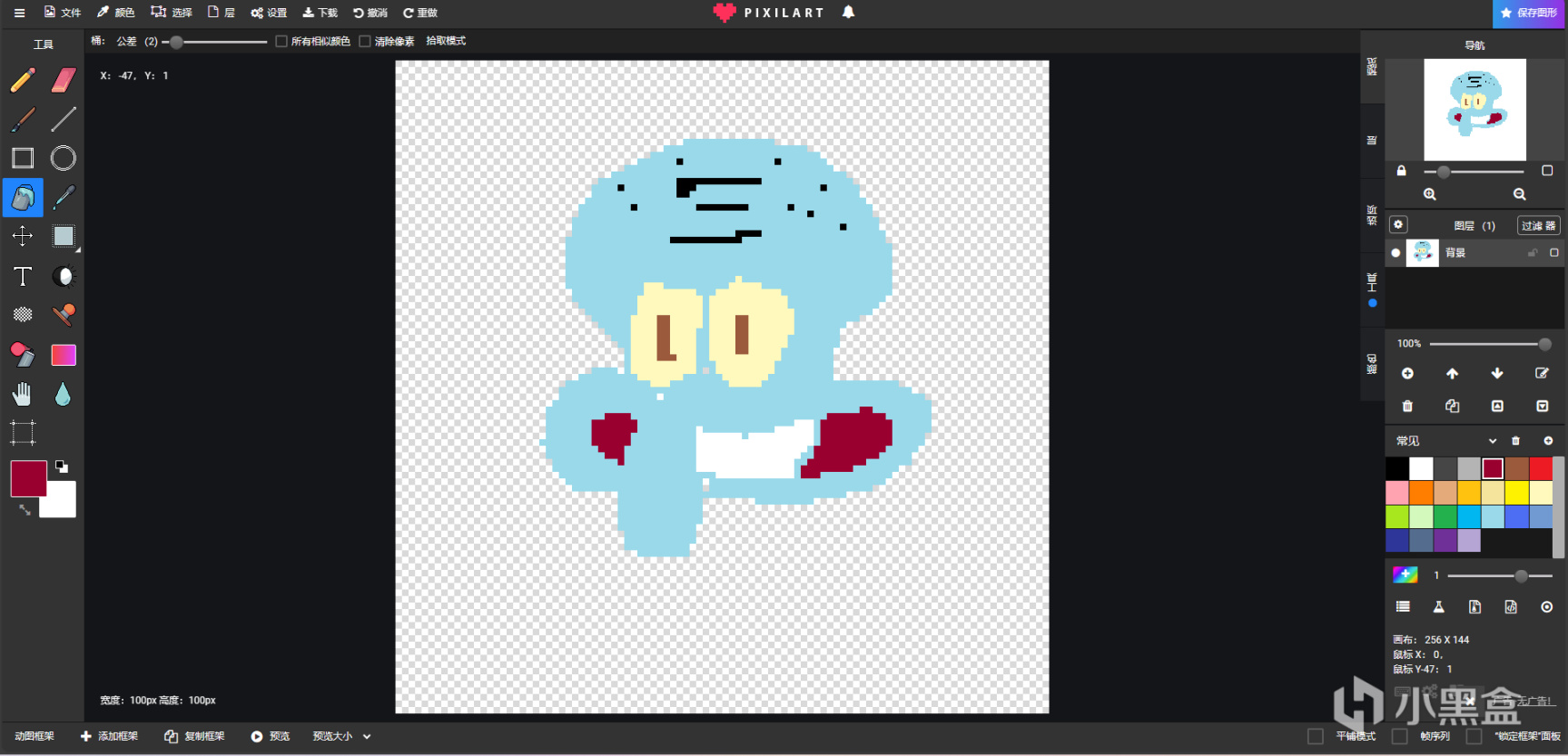Open the 下载 menu
The image size is (1568, 756).
[320, 13]
